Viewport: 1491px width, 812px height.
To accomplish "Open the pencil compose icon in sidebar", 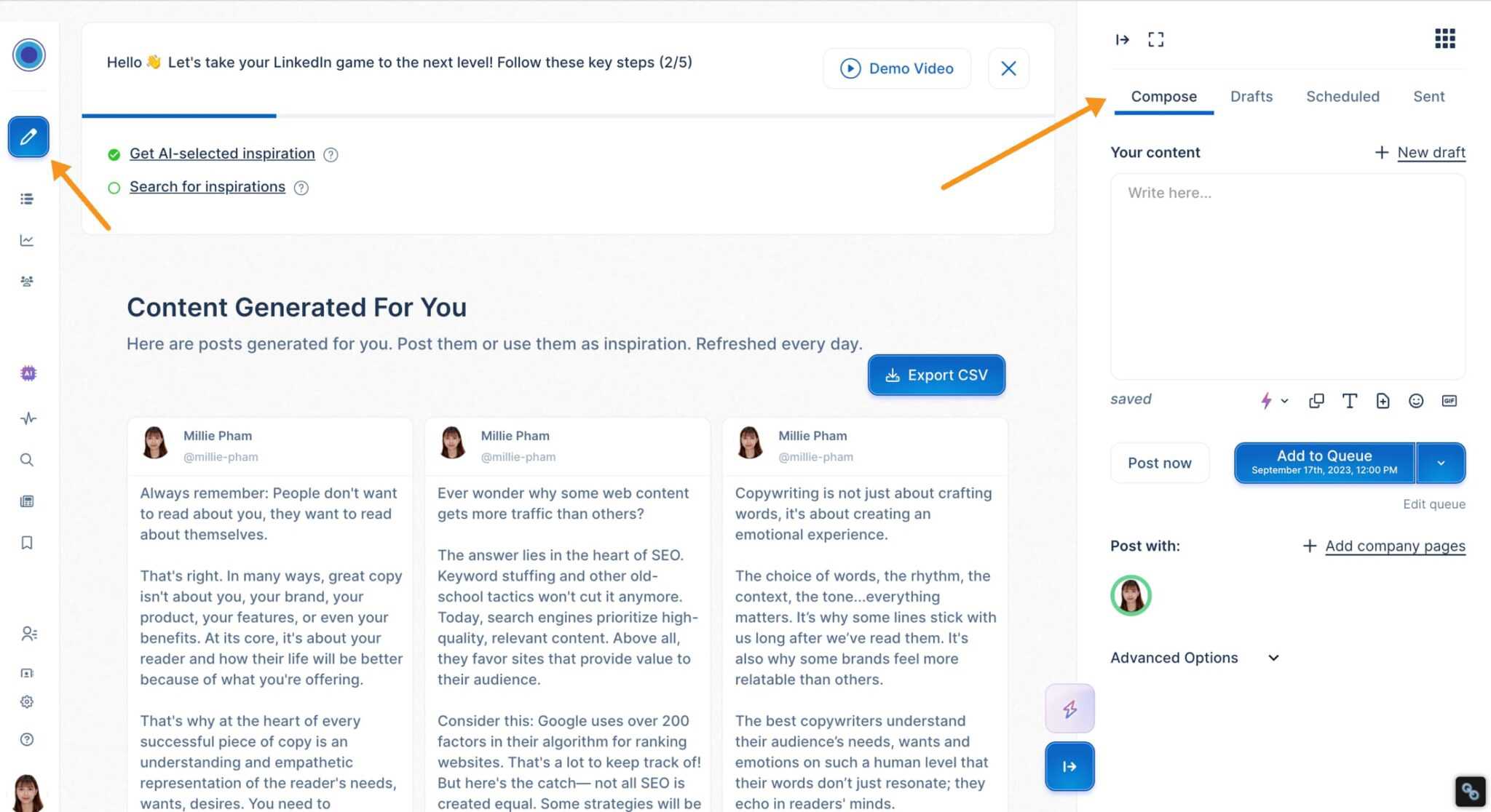I will (x=28, y=137).
